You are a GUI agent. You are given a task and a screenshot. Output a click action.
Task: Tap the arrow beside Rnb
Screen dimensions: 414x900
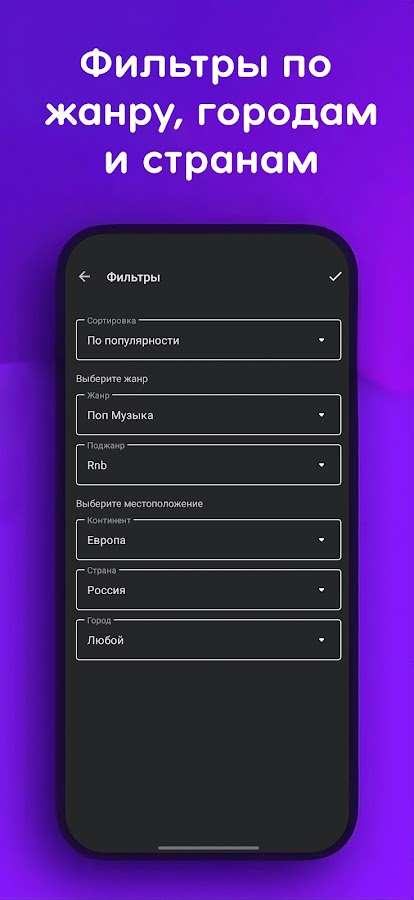pos(322,465)
